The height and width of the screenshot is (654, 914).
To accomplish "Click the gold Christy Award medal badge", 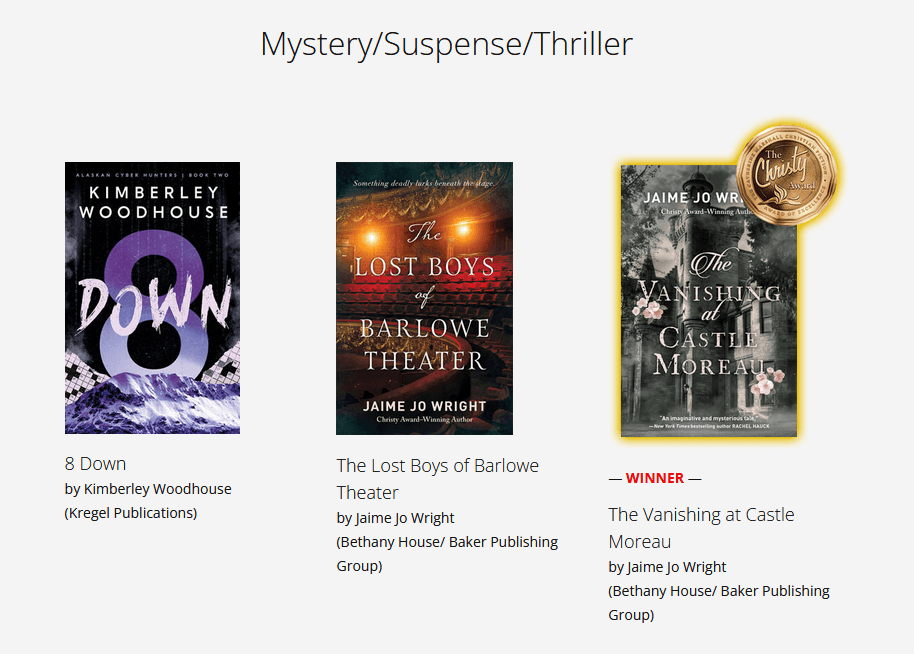I will point(786,176).
